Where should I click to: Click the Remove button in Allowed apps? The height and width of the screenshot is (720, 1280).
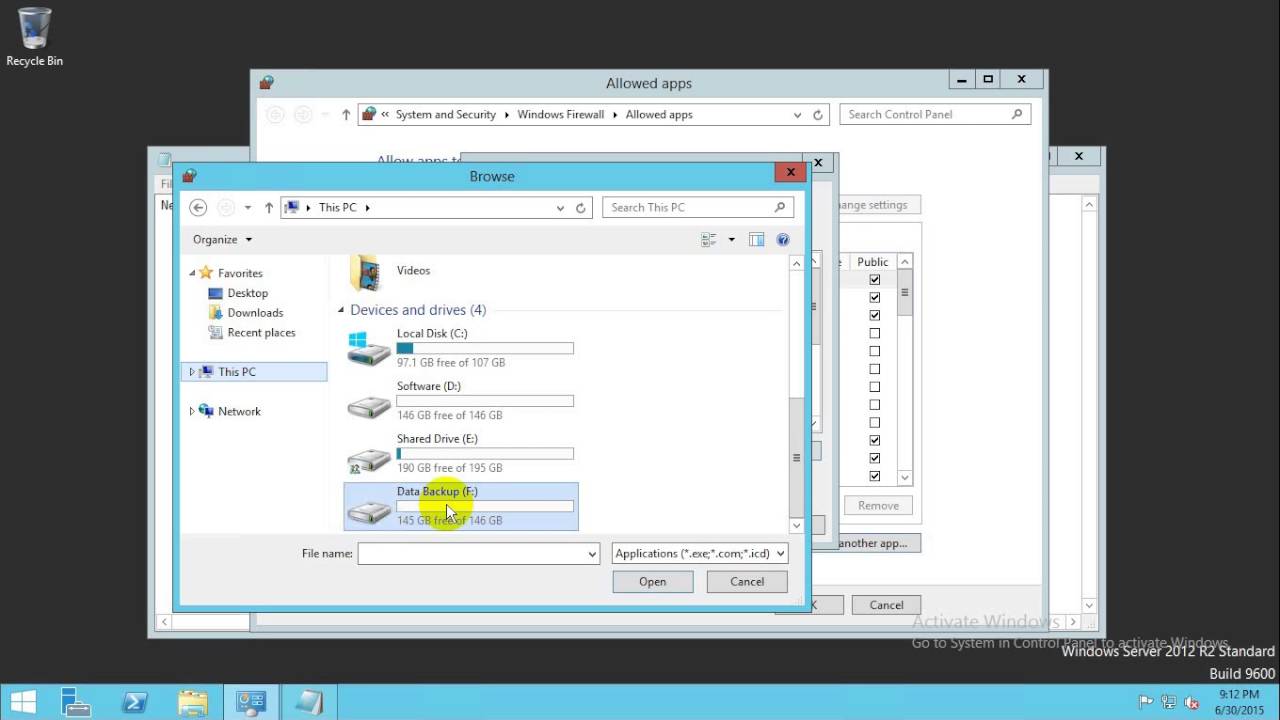click(x=878, y=505)
